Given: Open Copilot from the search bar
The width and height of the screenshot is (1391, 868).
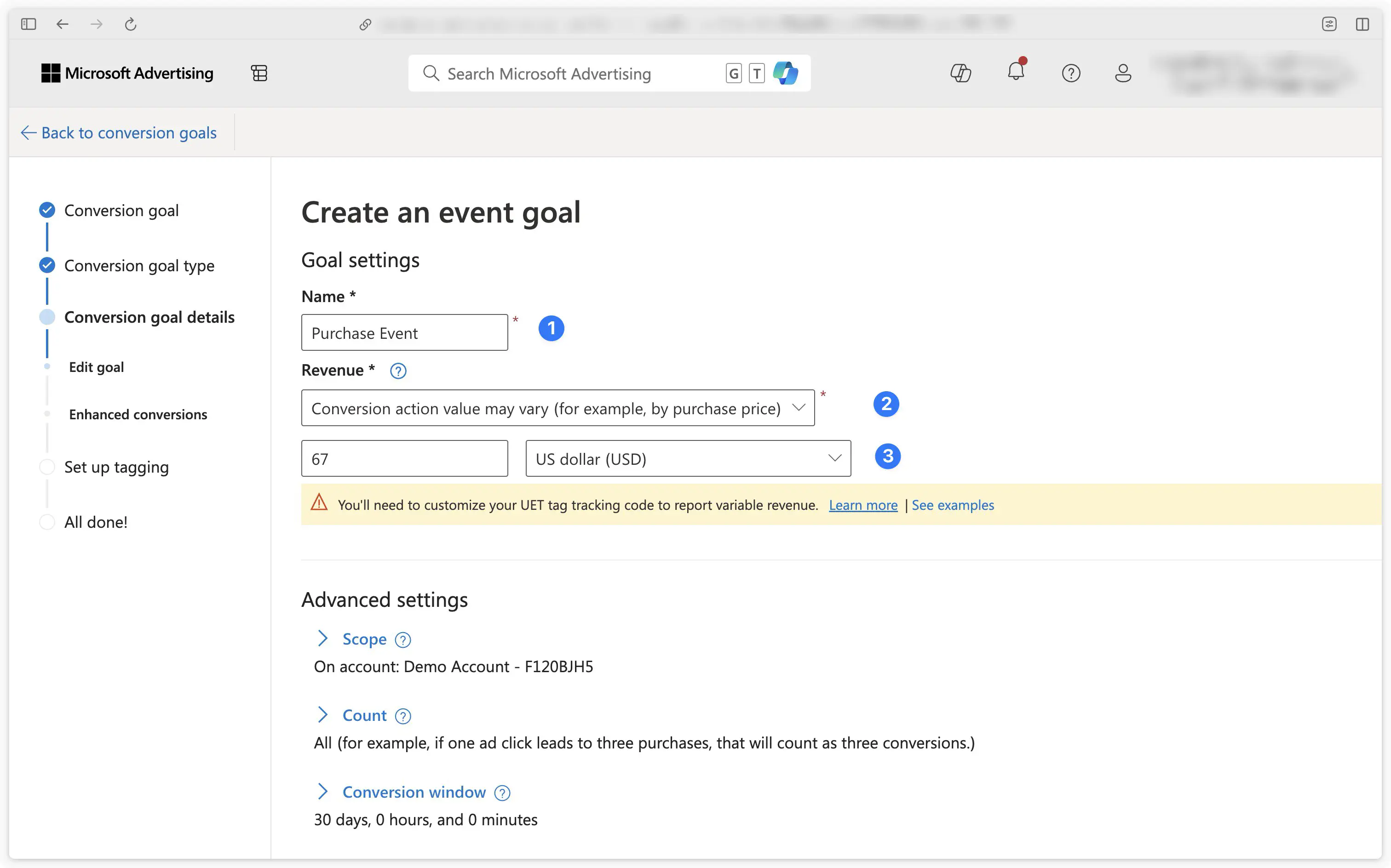Looking at the screenshot, I should pos(785,73).
